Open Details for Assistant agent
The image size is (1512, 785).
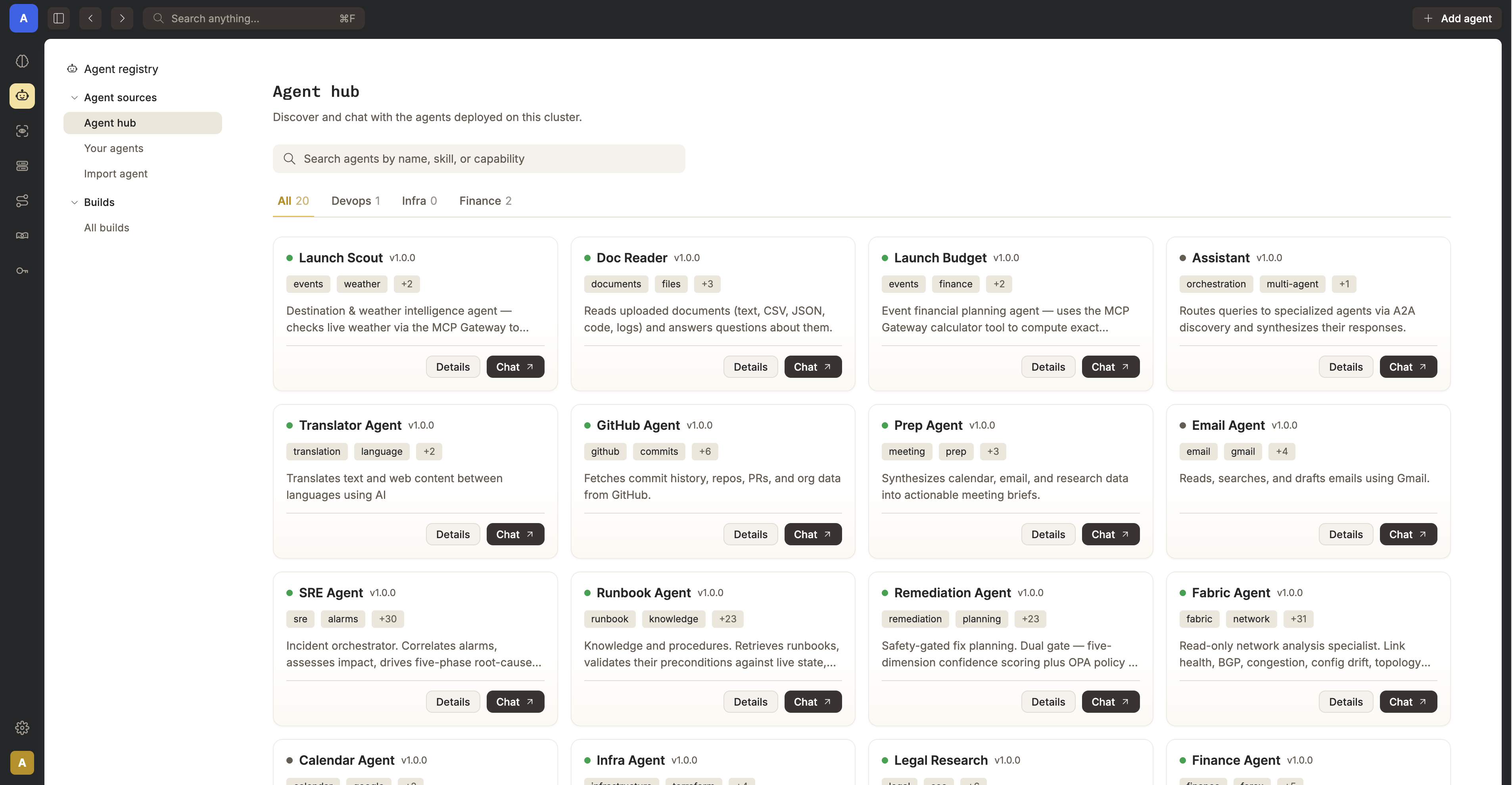[1345, 367]
